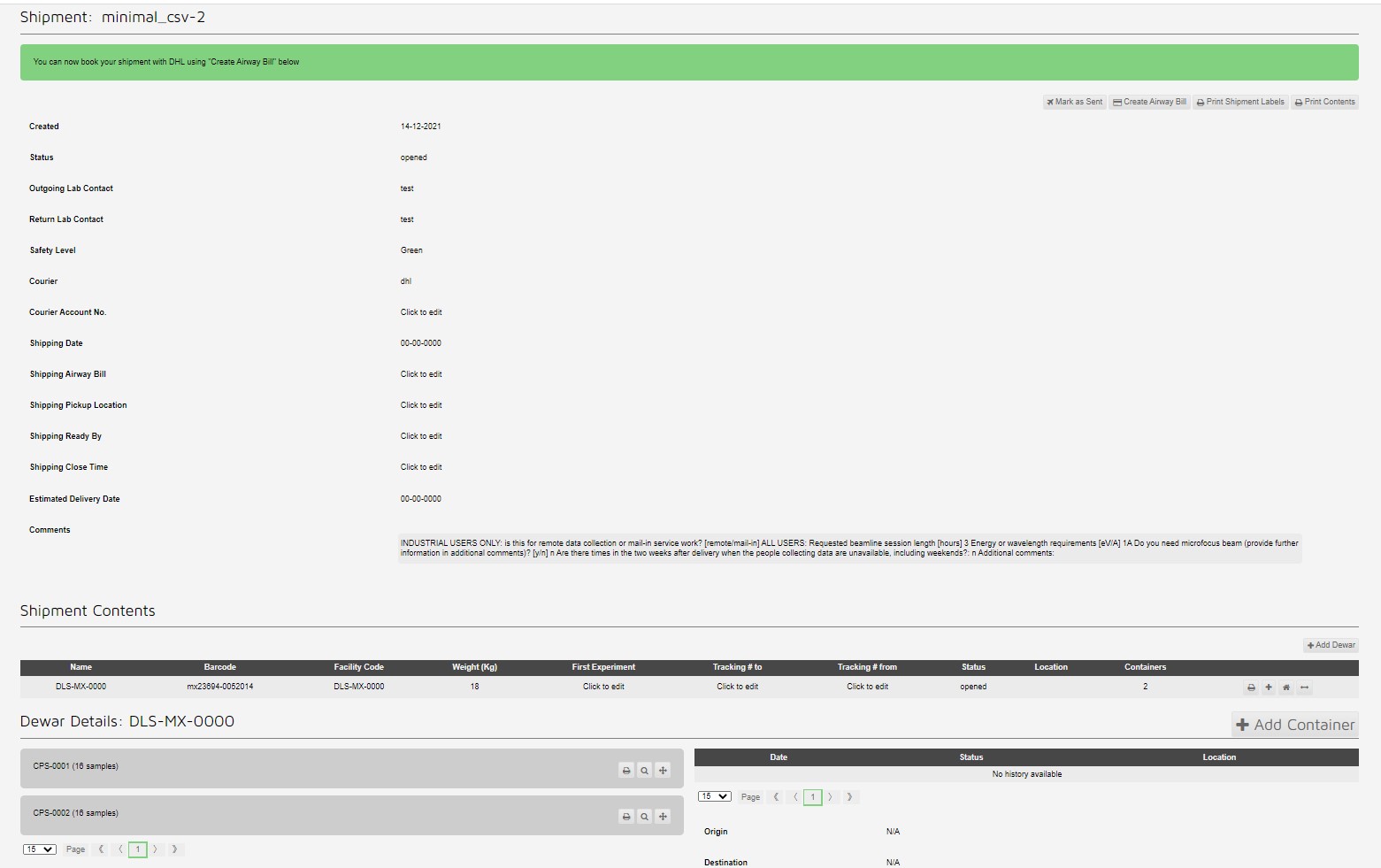Select the home icon for the DLS-MX-0000 dewar
The height and width of the screenshot is (868, 1381).
point(1285,687)
